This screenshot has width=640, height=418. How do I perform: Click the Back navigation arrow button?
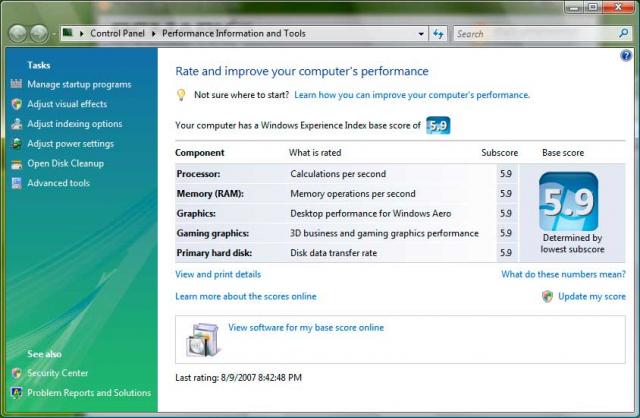18,33
